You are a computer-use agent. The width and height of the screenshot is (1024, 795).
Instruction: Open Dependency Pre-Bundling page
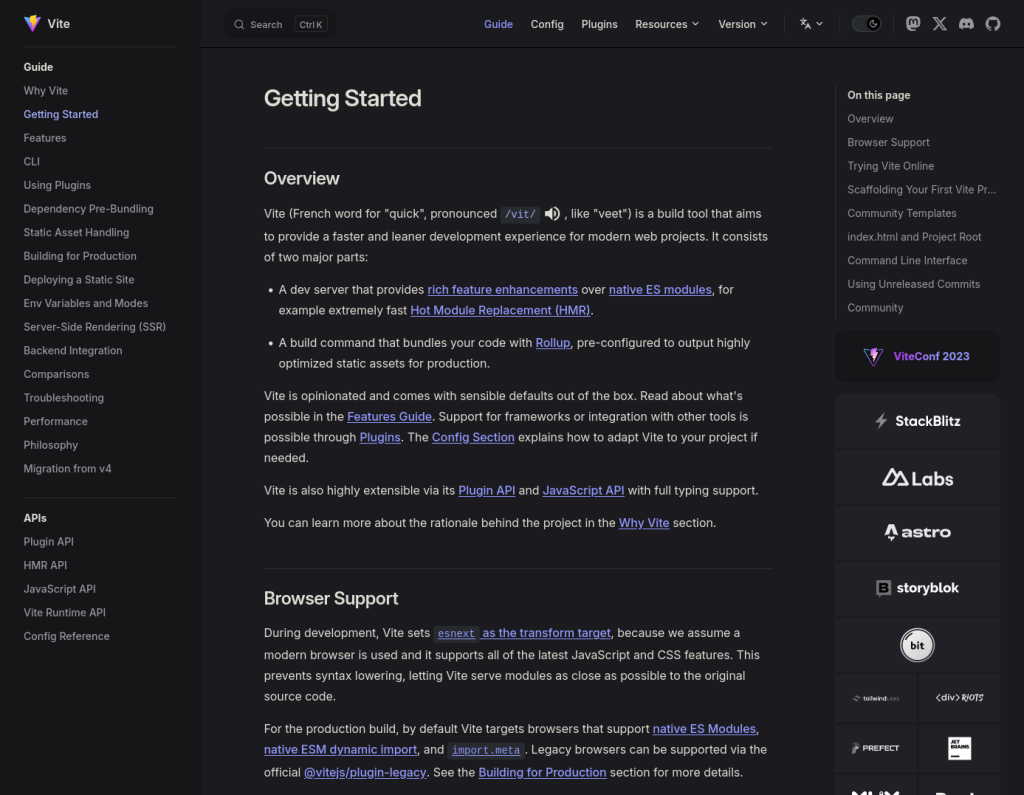[x=88, y=209]
